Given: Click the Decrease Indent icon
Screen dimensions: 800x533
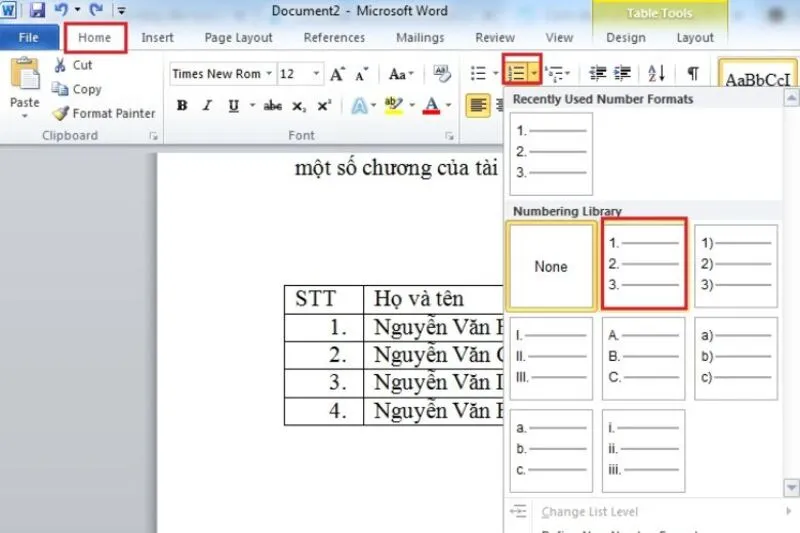Looking at the screenshot, I should coord(598,74).
